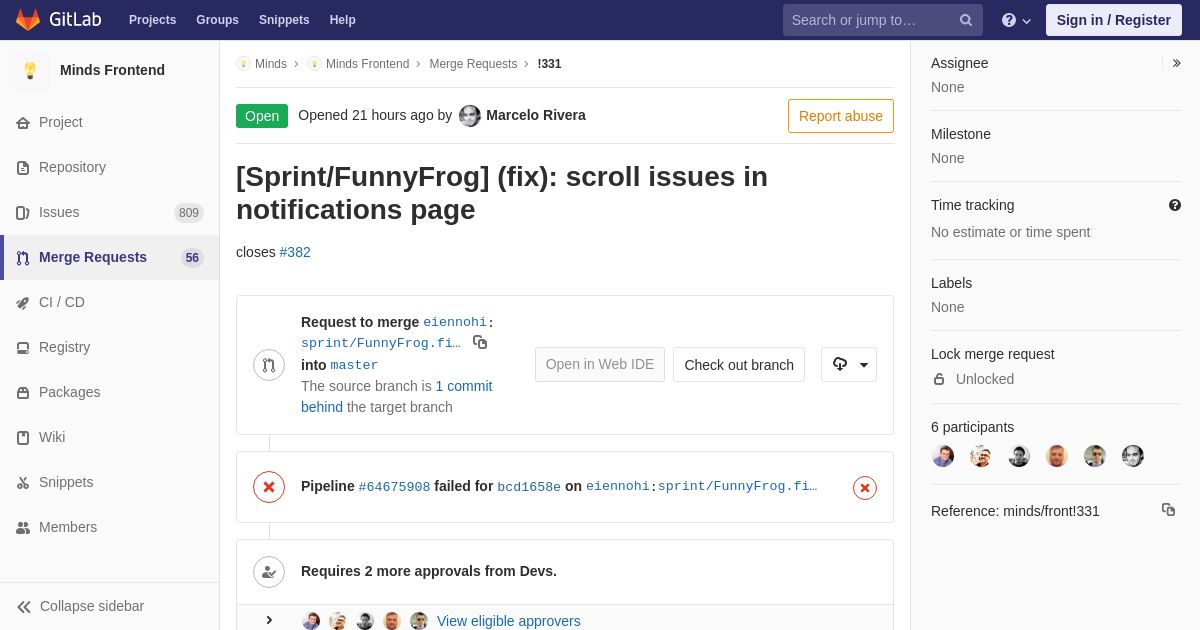This screenshot has width=1200, height=630.
Task: Click the unlocked padlock icon
Action: coord(939,379)
